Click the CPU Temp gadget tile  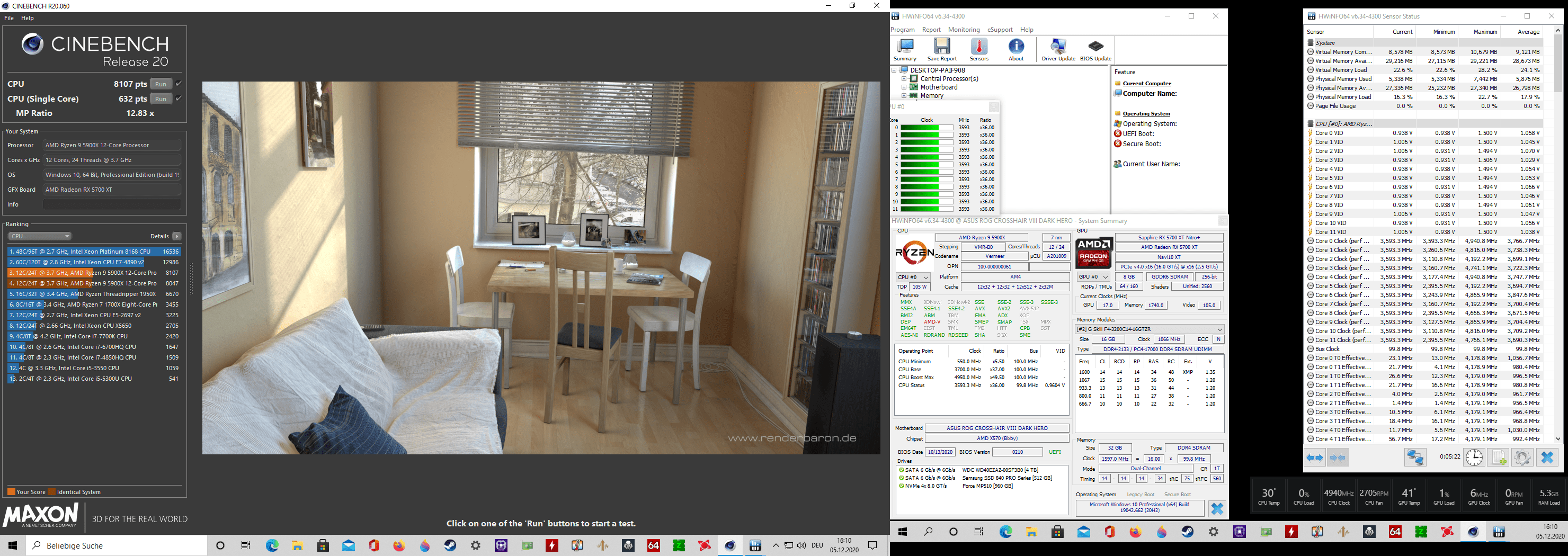1269,495
